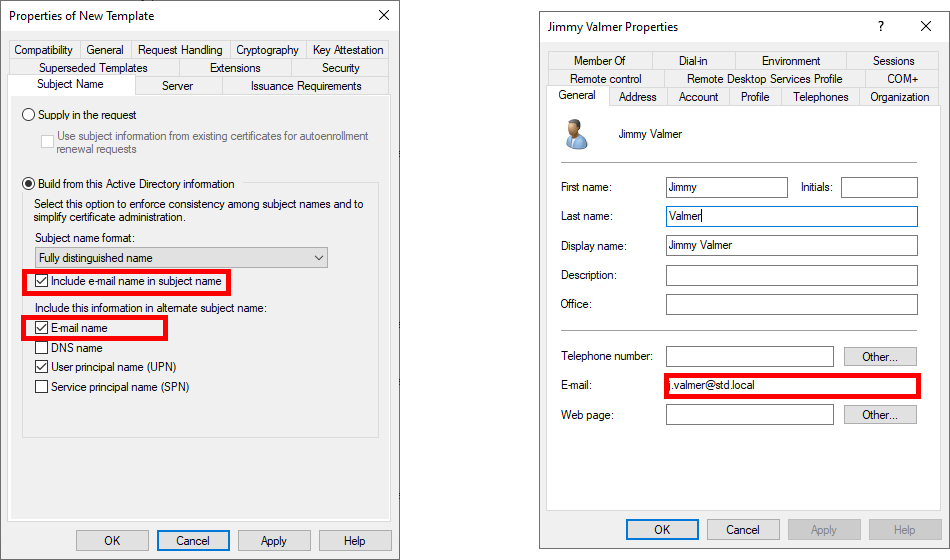Click the Web page field

coord(749,415)
